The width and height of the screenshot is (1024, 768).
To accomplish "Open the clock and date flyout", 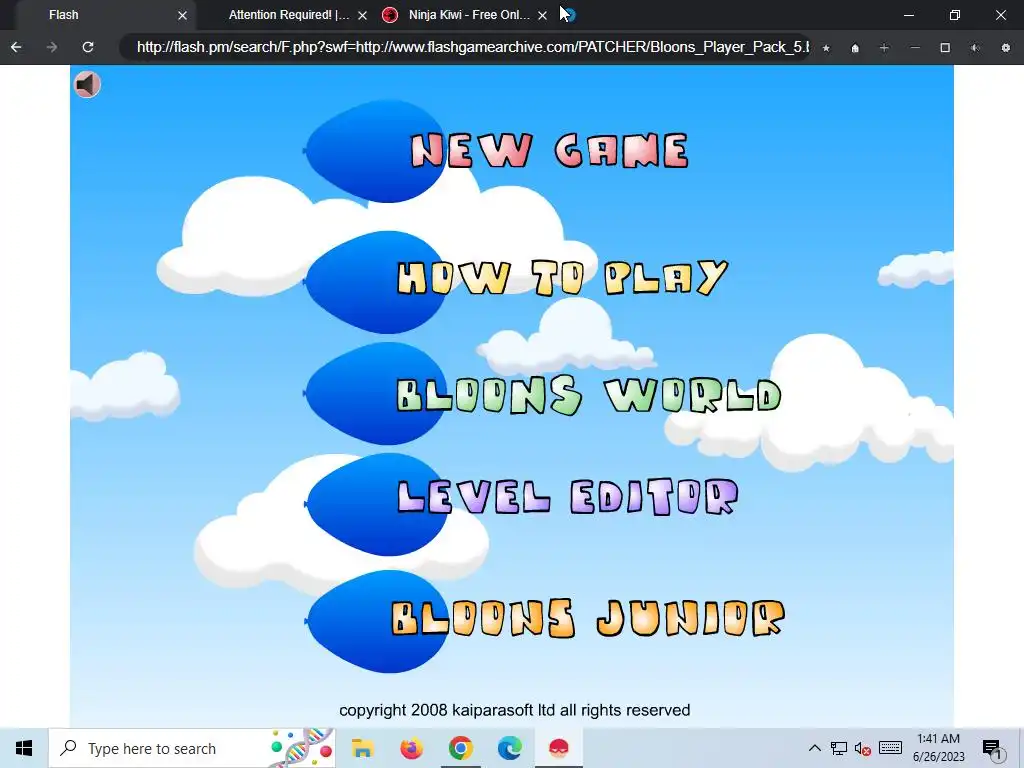I will pos(938,748).
